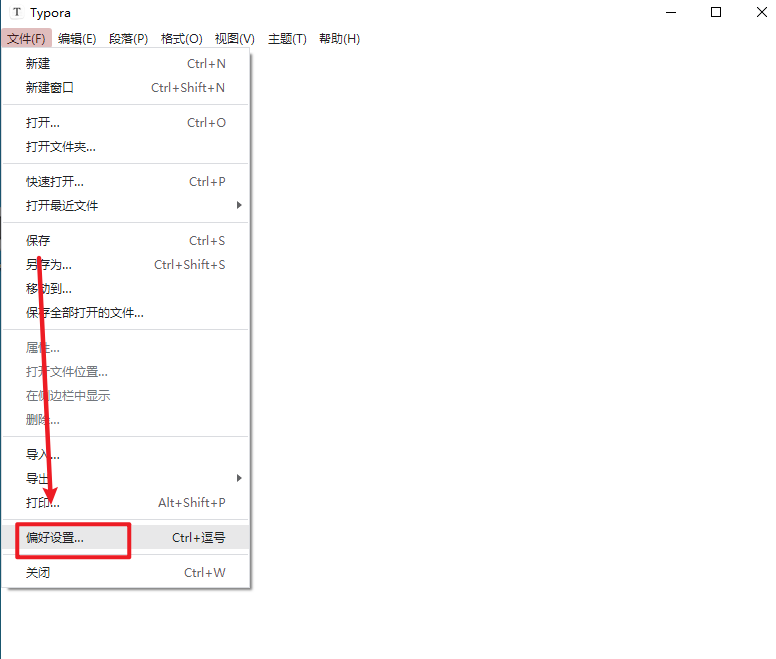Choose 新建窗口 menu entry
776x659 pixels.
coord(50,88)
